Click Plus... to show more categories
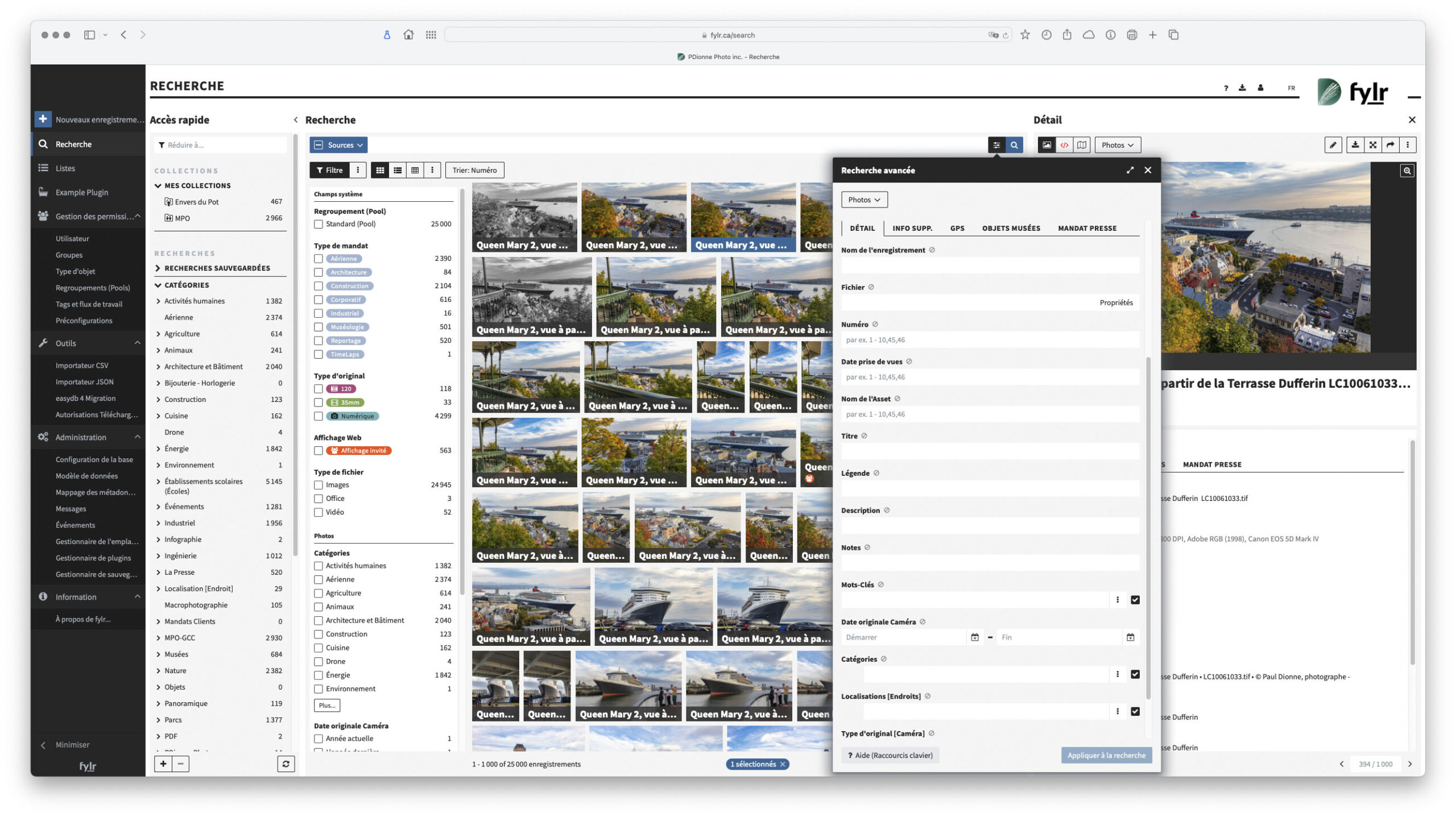The height and width of the screenshot is (817, 1456). 327,705
